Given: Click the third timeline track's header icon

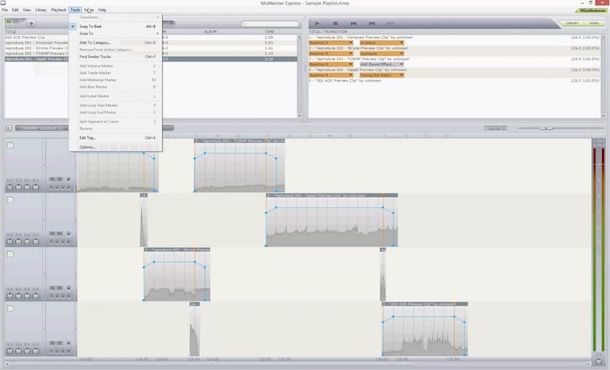Looking at the screenshot, I should pos(11,254).
